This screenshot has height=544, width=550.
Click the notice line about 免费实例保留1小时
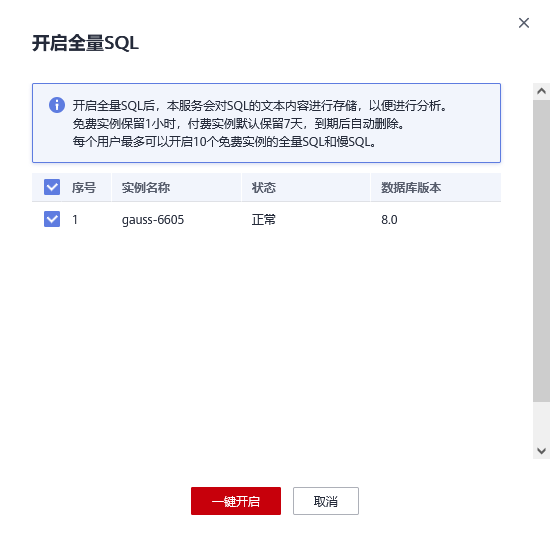point(239,123)
